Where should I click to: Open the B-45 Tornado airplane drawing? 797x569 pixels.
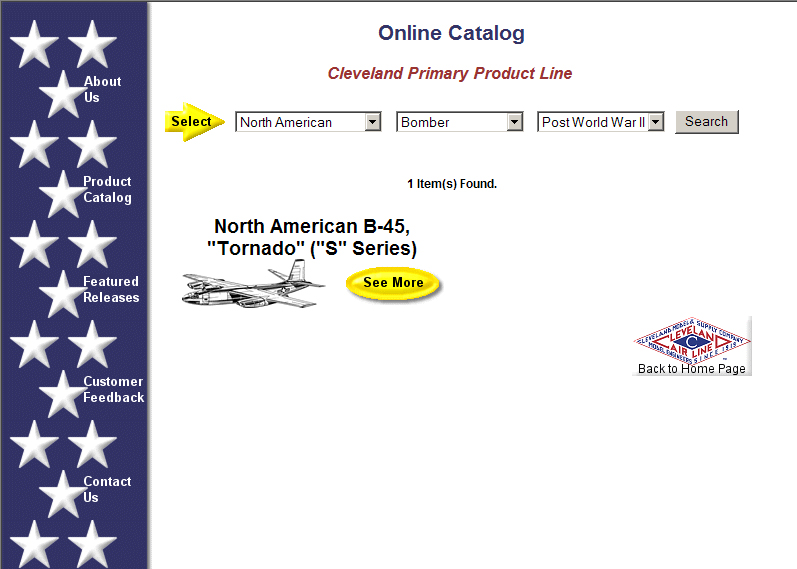coord(253,284)
